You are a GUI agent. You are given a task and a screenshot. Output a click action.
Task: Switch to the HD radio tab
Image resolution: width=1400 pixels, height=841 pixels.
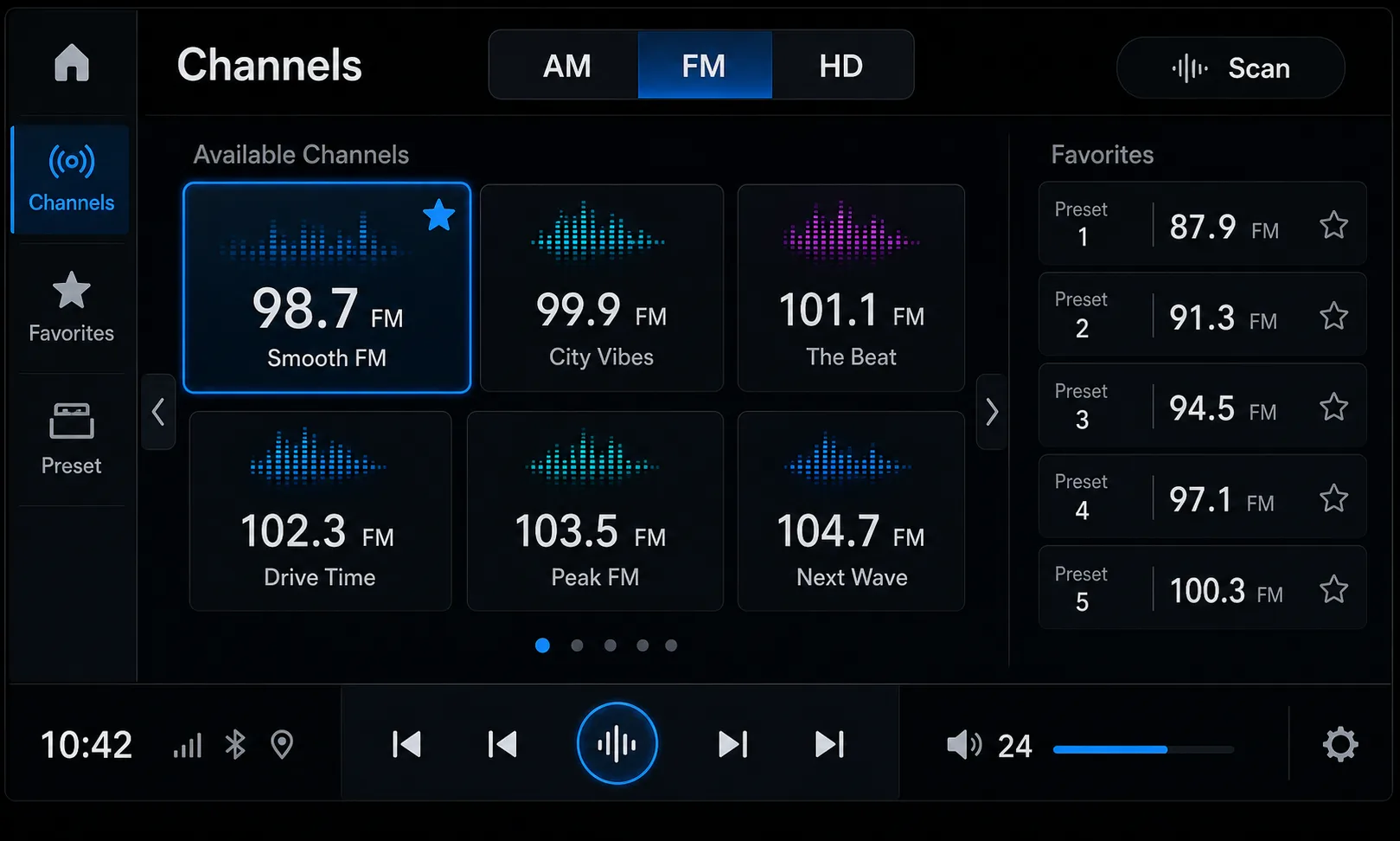(x=841, y=66)
